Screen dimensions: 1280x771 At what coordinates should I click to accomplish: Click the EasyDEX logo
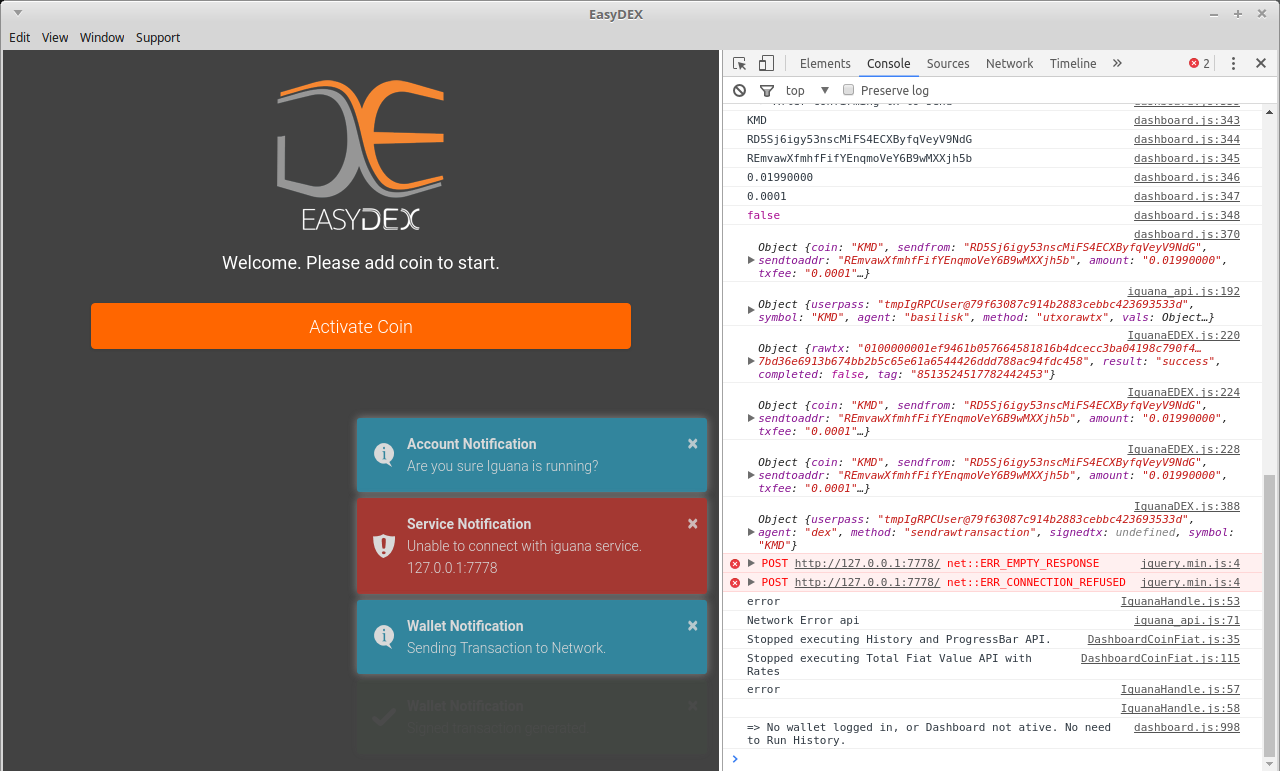361,156
